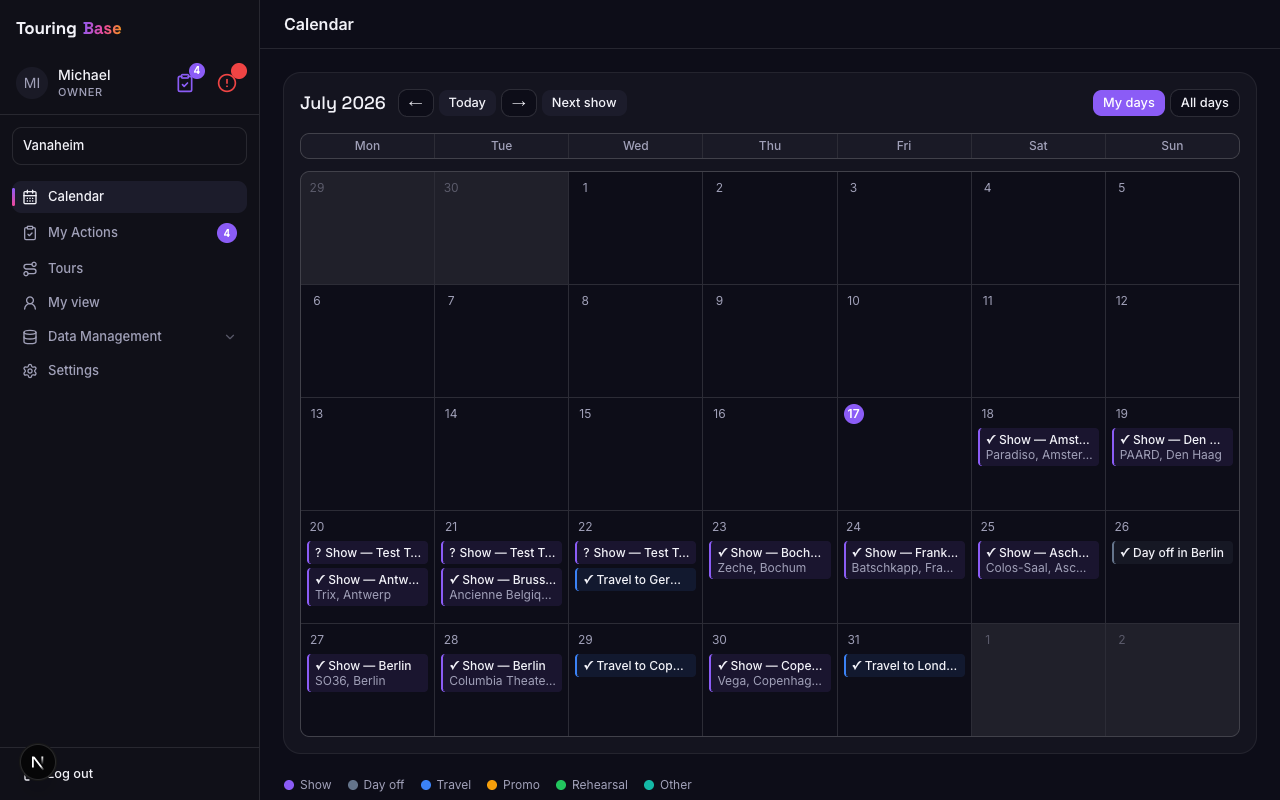Screen dimensions: 1280x800
Task: Open Show Den Haag at PAARD event
Action: (1172, 447)
